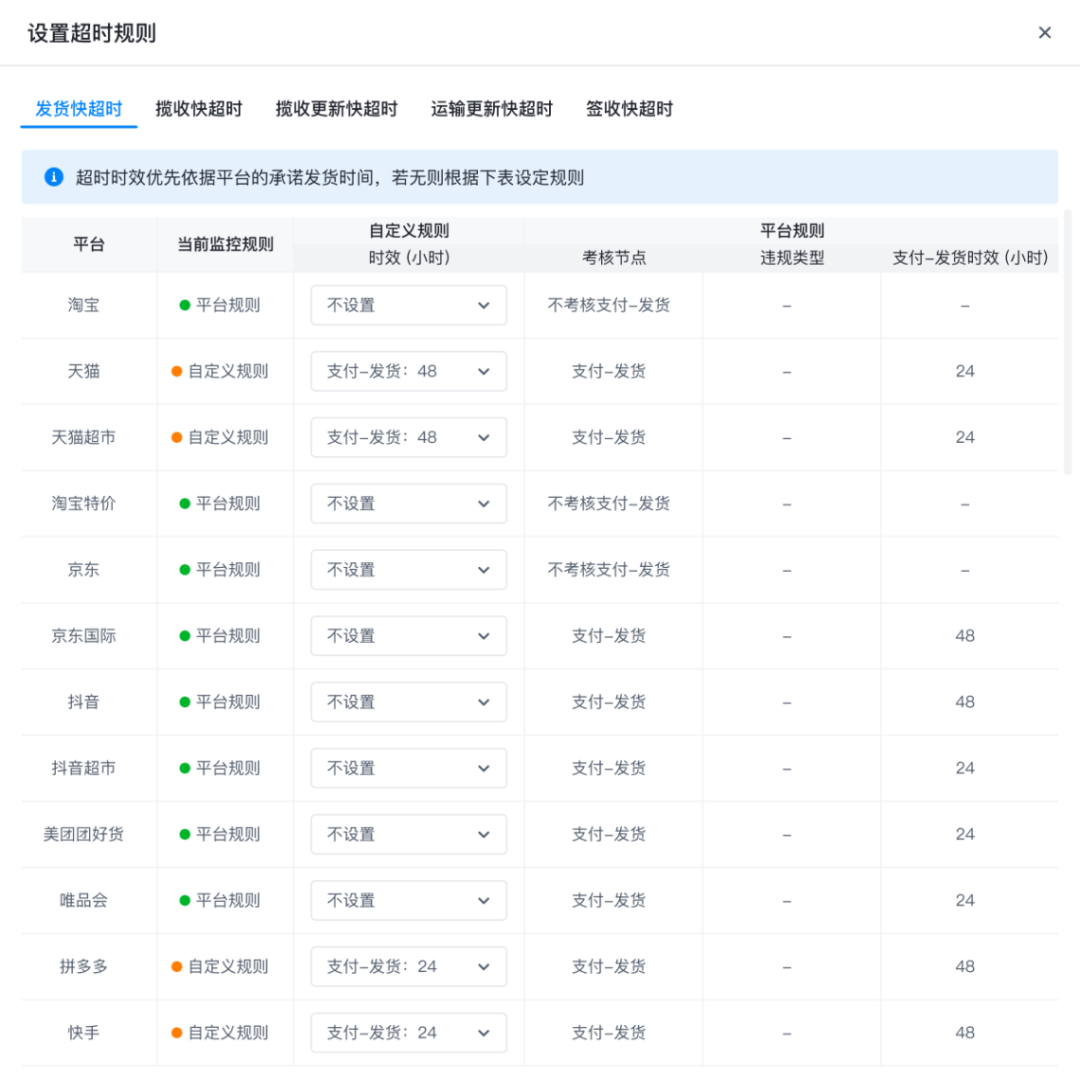Open the 抖音超市 row 时效 dropdown
Viewport: 1080px width, 1080px height.
pyautogui.click(x=408, y=768)
